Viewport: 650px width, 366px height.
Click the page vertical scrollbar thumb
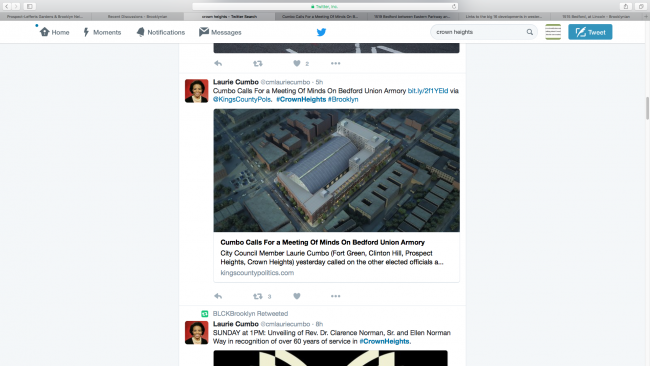click(647, 108)
